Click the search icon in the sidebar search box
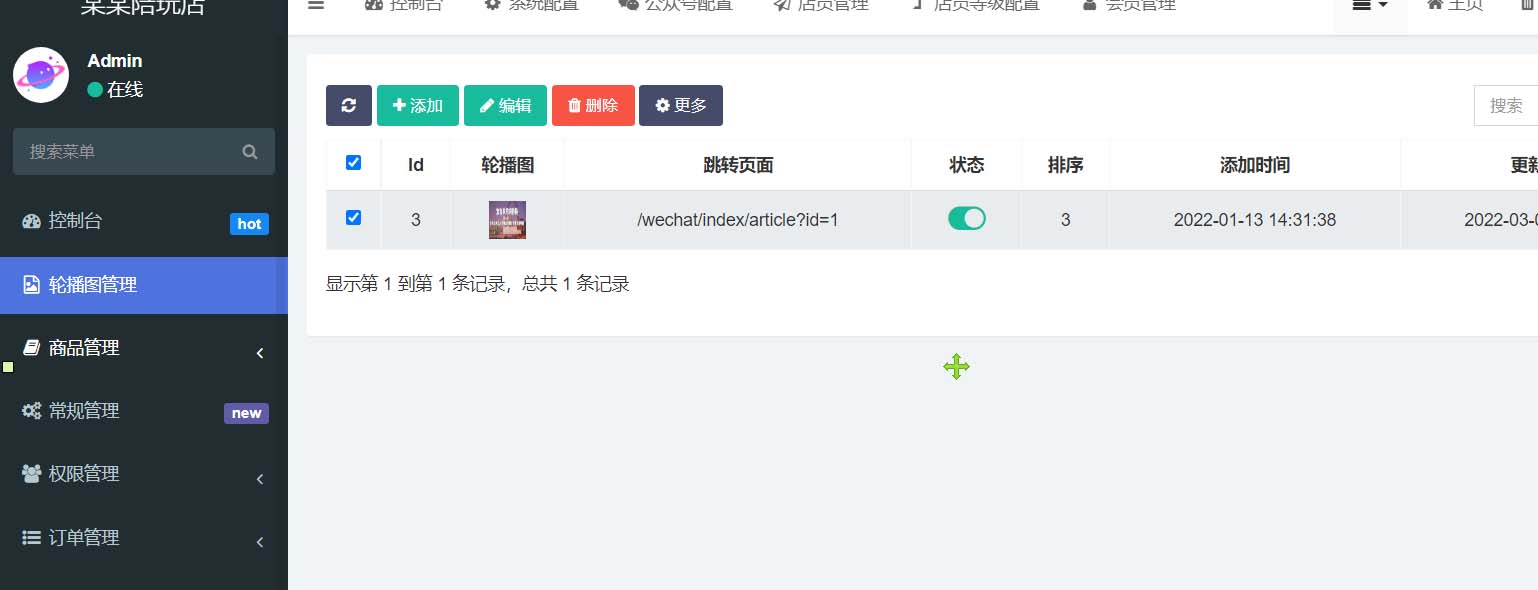This screenshot has height=590, width=1538. point(249,151)
